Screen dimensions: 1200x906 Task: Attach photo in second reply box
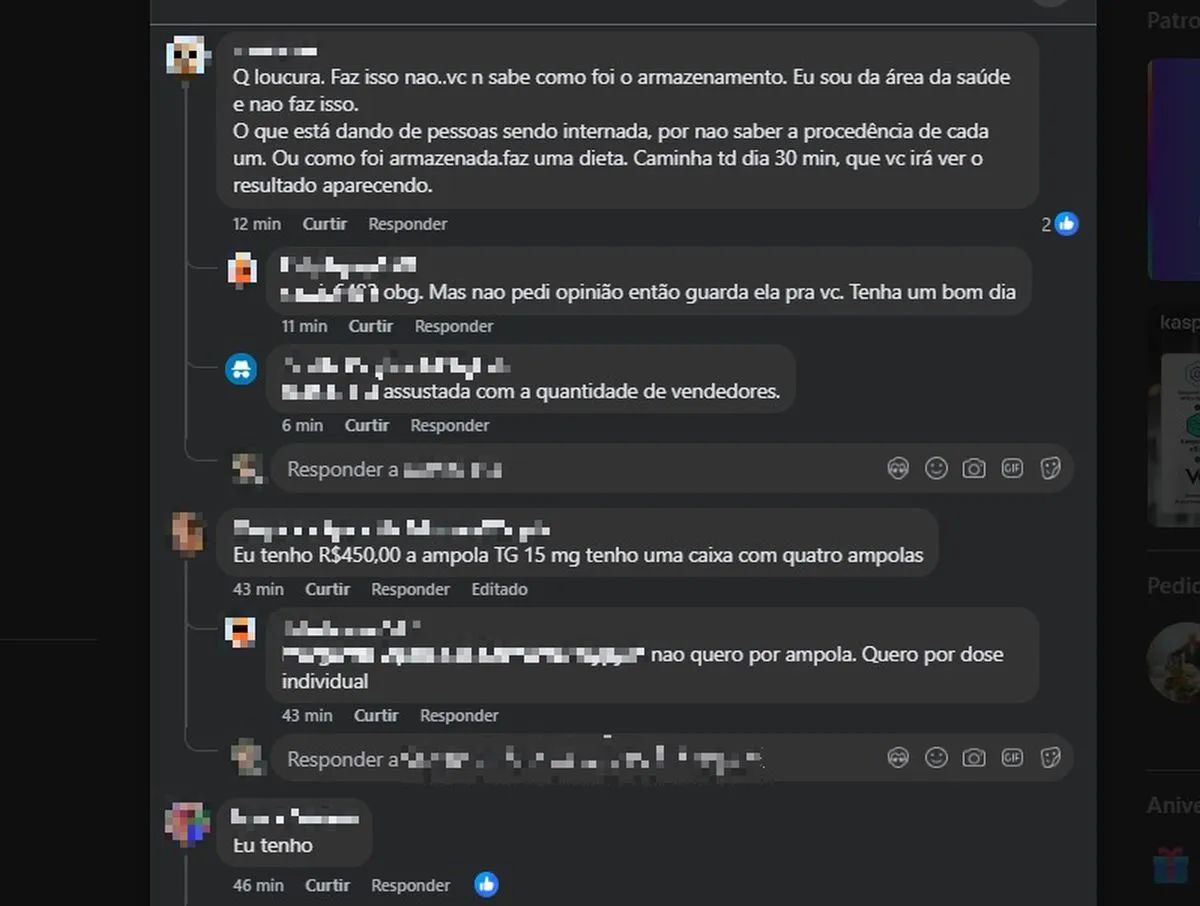point(974,758)
